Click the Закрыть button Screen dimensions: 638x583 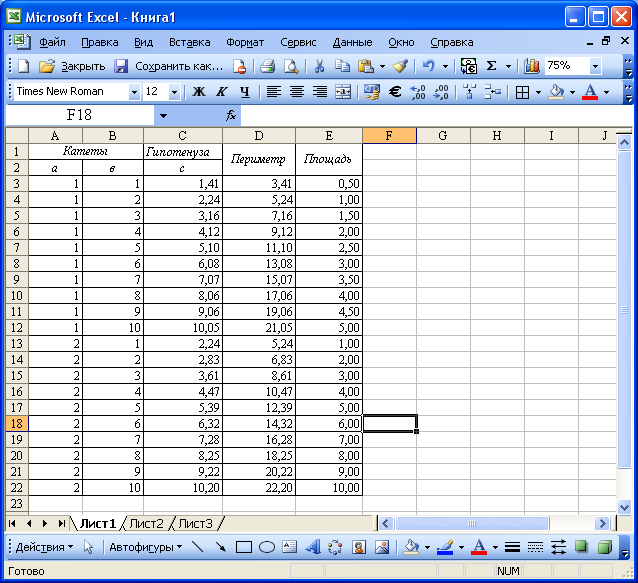83,66
